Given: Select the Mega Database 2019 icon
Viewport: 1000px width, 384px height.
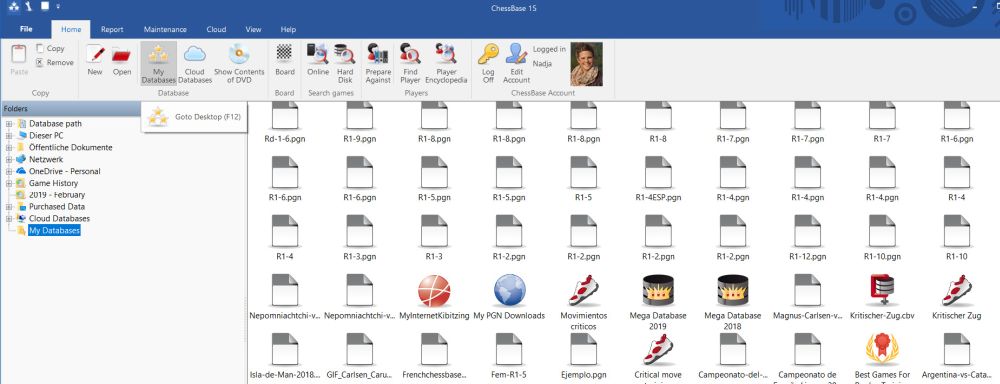Looking at the screenshot, I should [658, 290].
